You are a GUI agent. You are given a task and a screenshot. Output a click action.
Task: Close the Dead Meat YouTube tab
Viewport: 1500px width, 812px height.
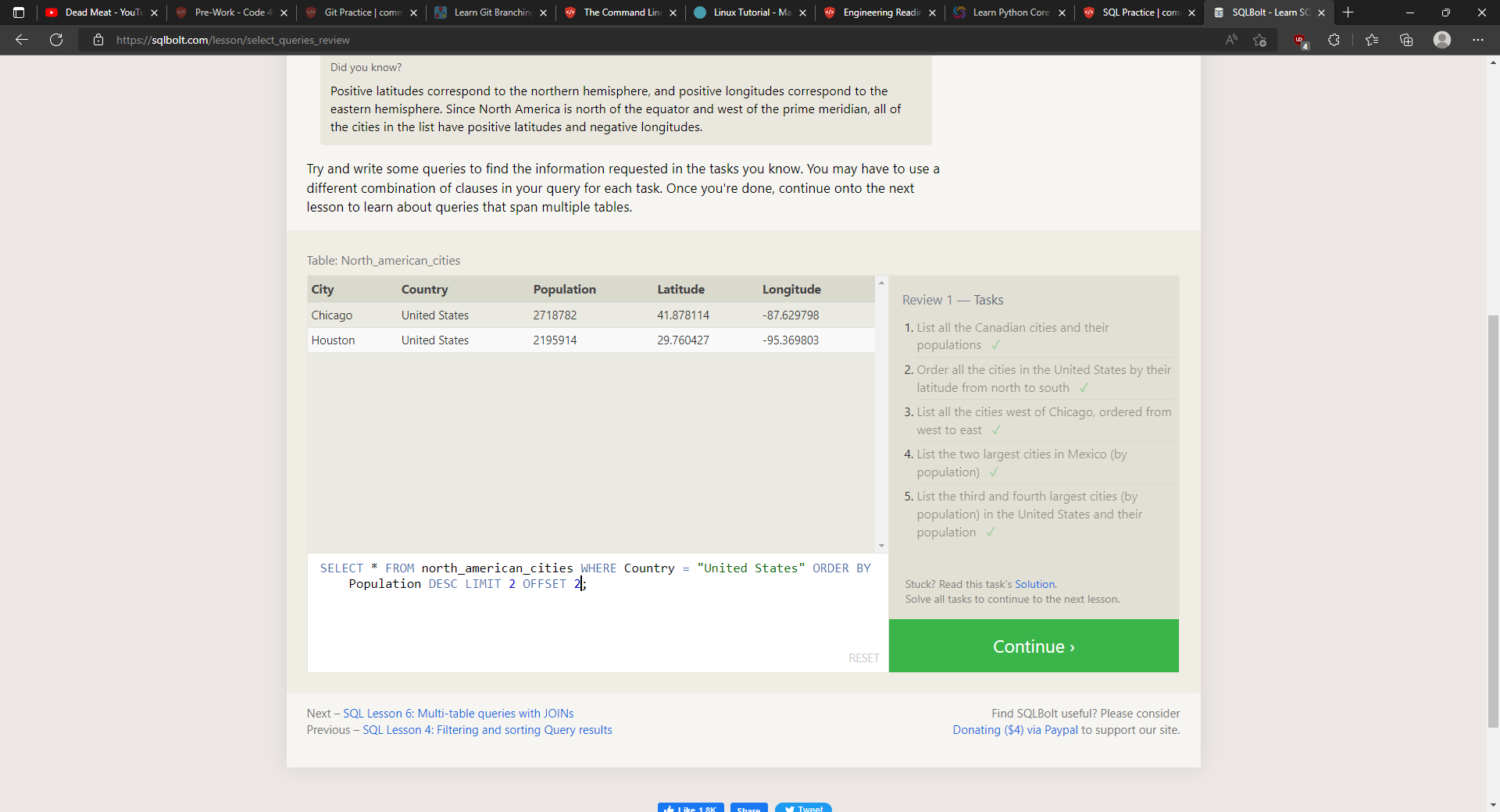pyautogui.click(x=154, y=12)
